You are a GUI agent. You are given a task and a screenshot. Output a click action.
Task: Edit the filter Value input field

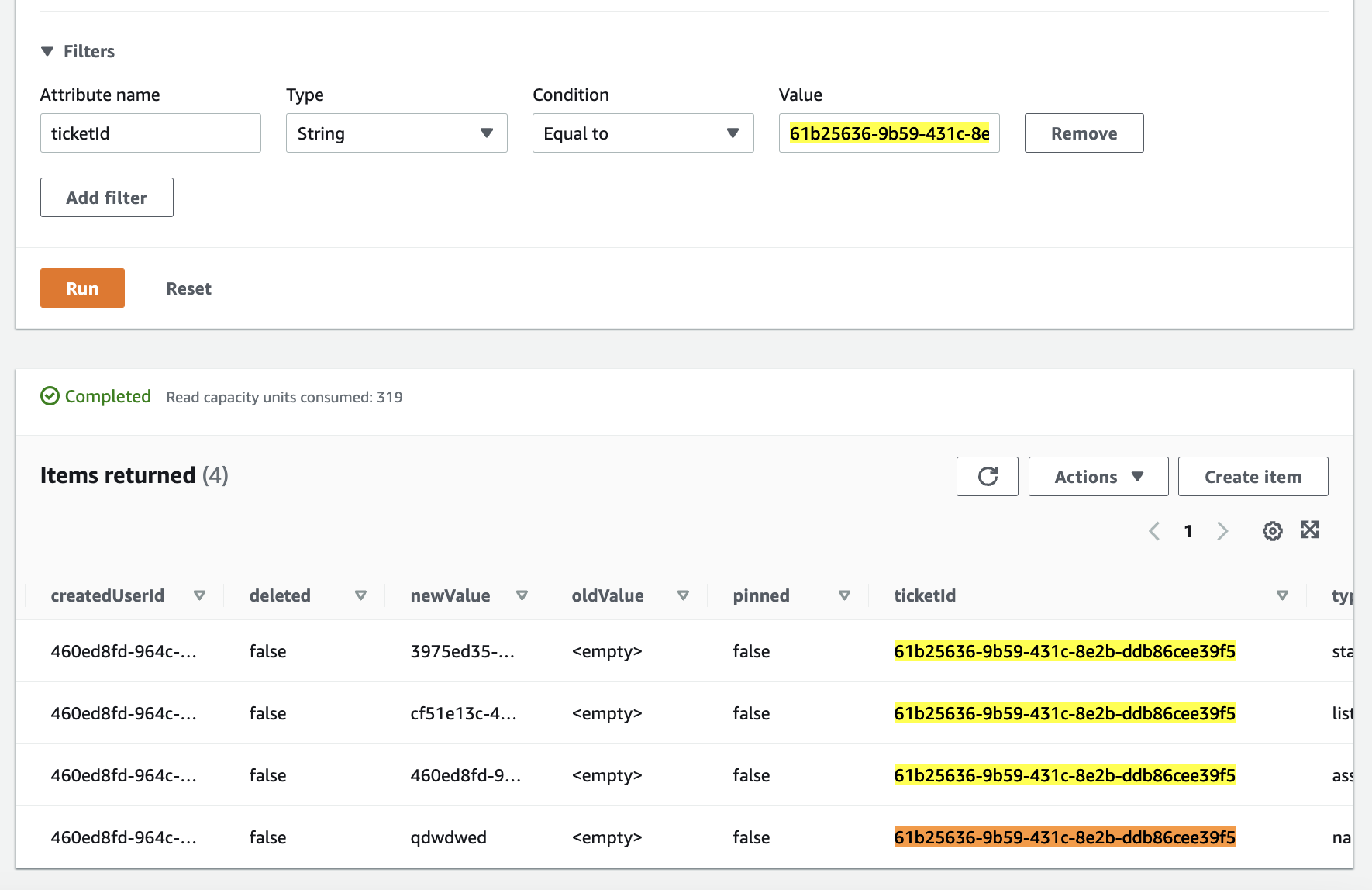pos(888,133)
